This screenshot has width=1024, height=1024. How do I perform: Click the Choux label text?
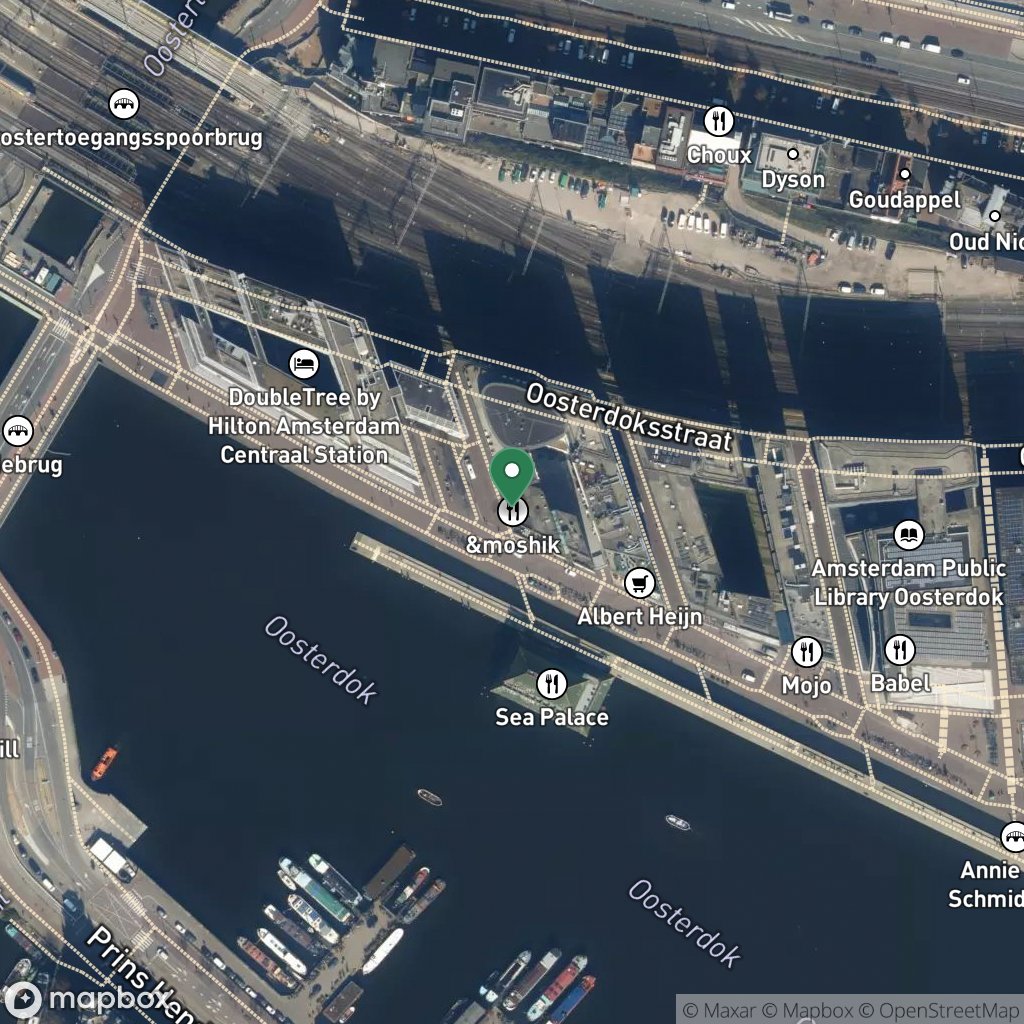pyautogui.click(x=719, y=155)
